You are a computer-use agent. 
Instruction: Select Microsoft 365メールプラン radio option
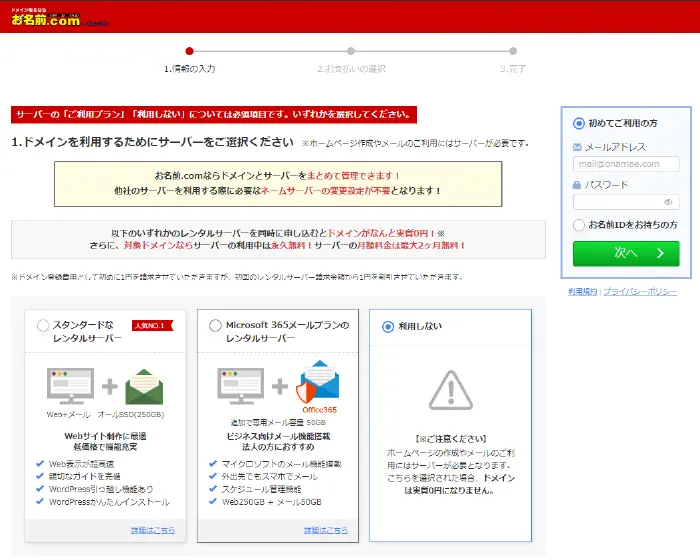click(215, 325)
